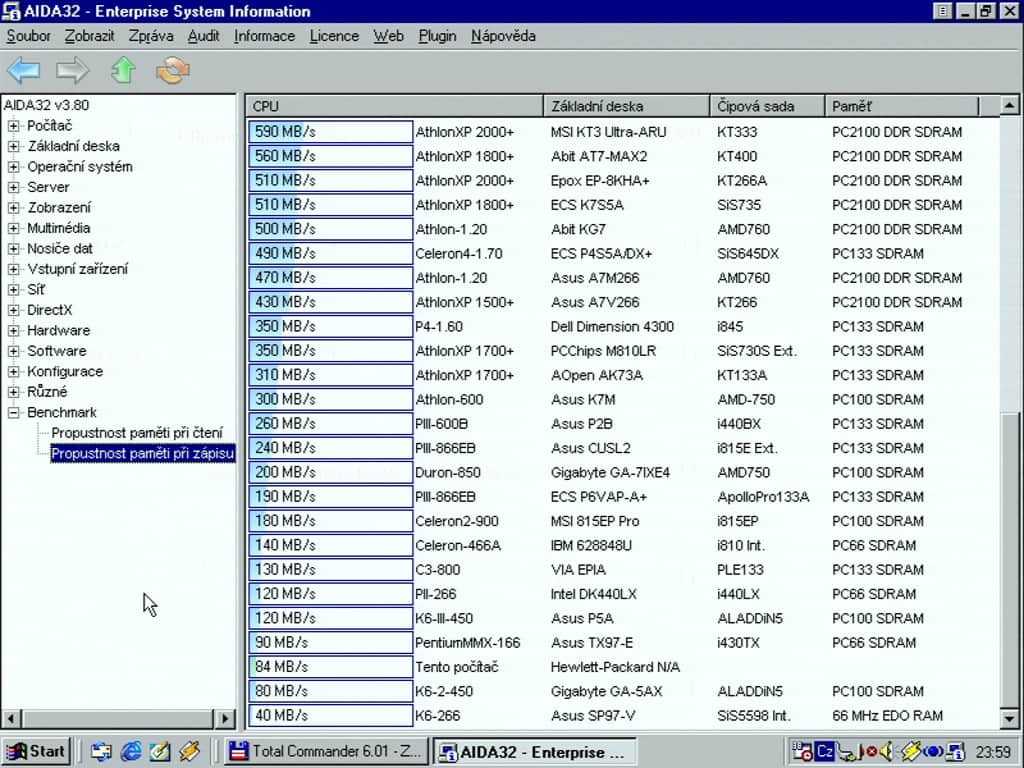Image resolution: width=1024 pixels, height=768 pixels.
Task: Select the AIDA32 v3.80 root node
Action: [x=46, y=105]
